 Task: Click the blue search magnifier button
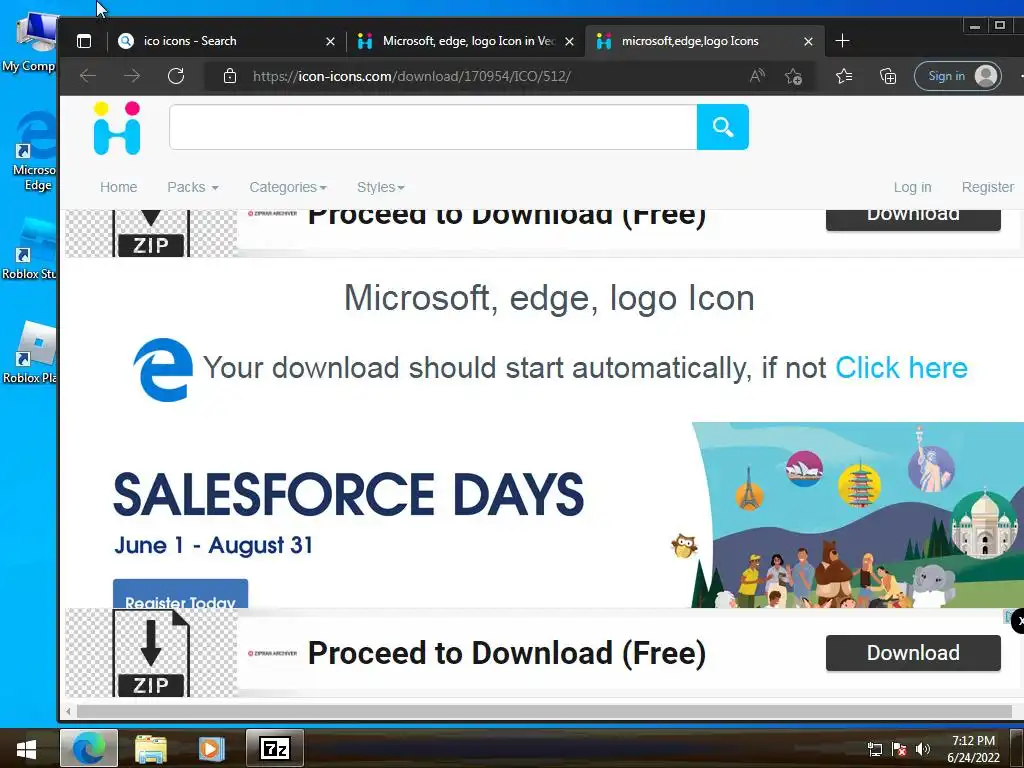(722, 127)
